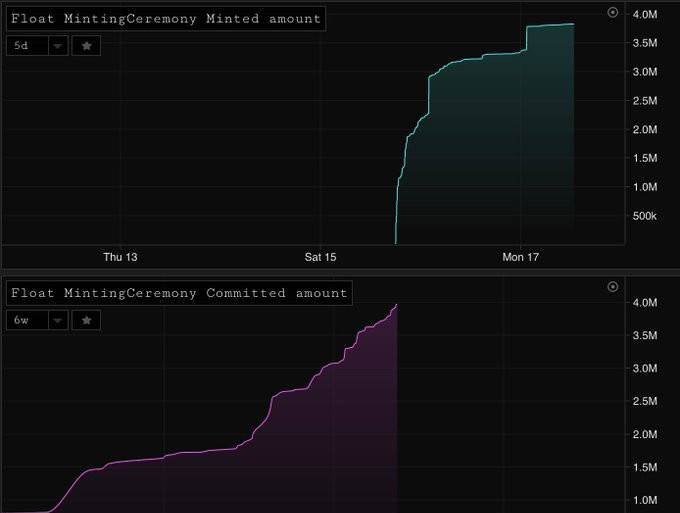The width and height of the screenshot is (680, 513).
Task: Click 'Float MintingCeremony Committed amount' title
Action: [x=179, y=293]
